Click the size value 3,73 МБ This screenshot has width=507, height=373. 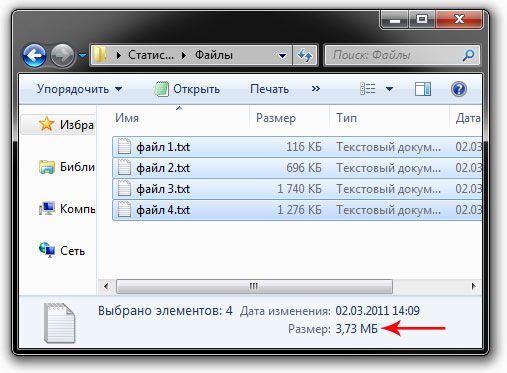click(356, 329)
